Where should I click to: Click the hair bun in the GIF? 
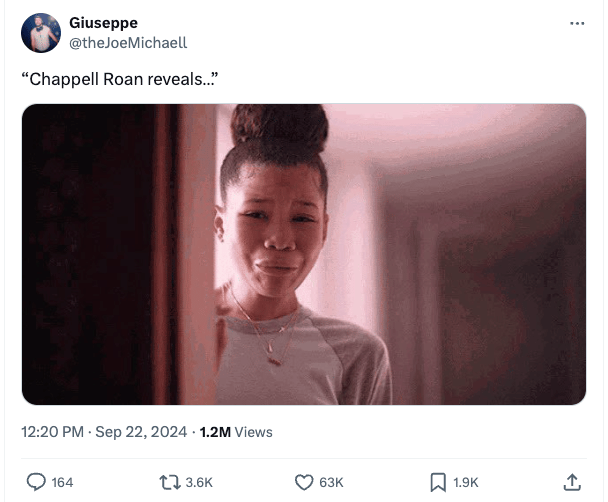279,126
